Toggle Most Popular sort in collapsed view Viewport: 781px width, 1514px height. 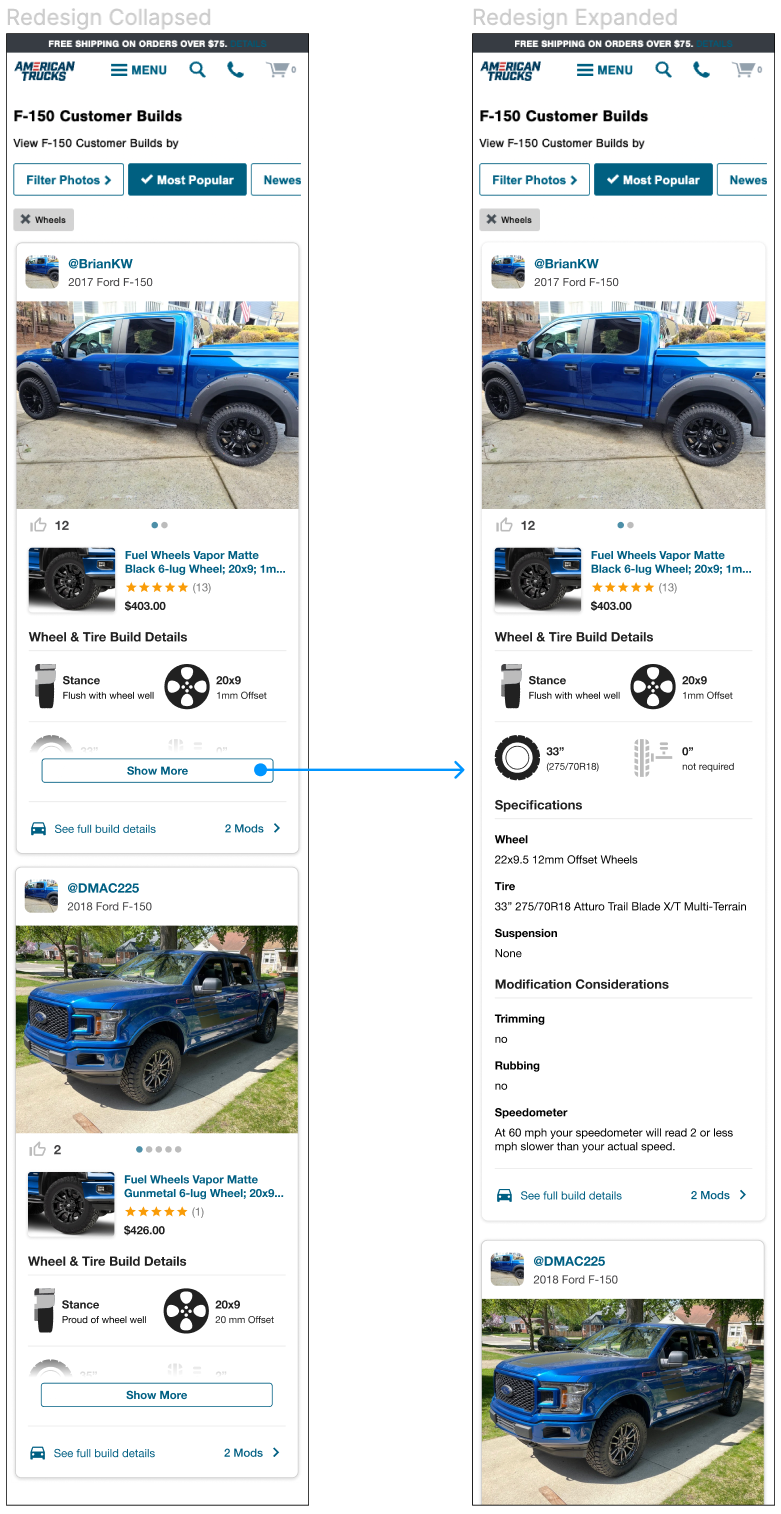(187, 180)
